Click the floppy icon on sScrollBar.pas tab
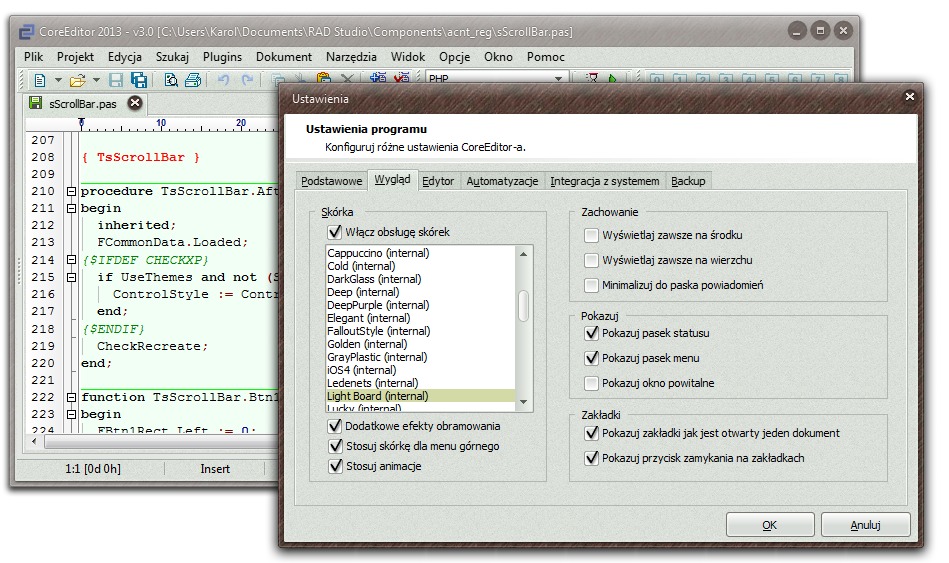The height and width of the screenshot is (563, 949). point(36,103)
